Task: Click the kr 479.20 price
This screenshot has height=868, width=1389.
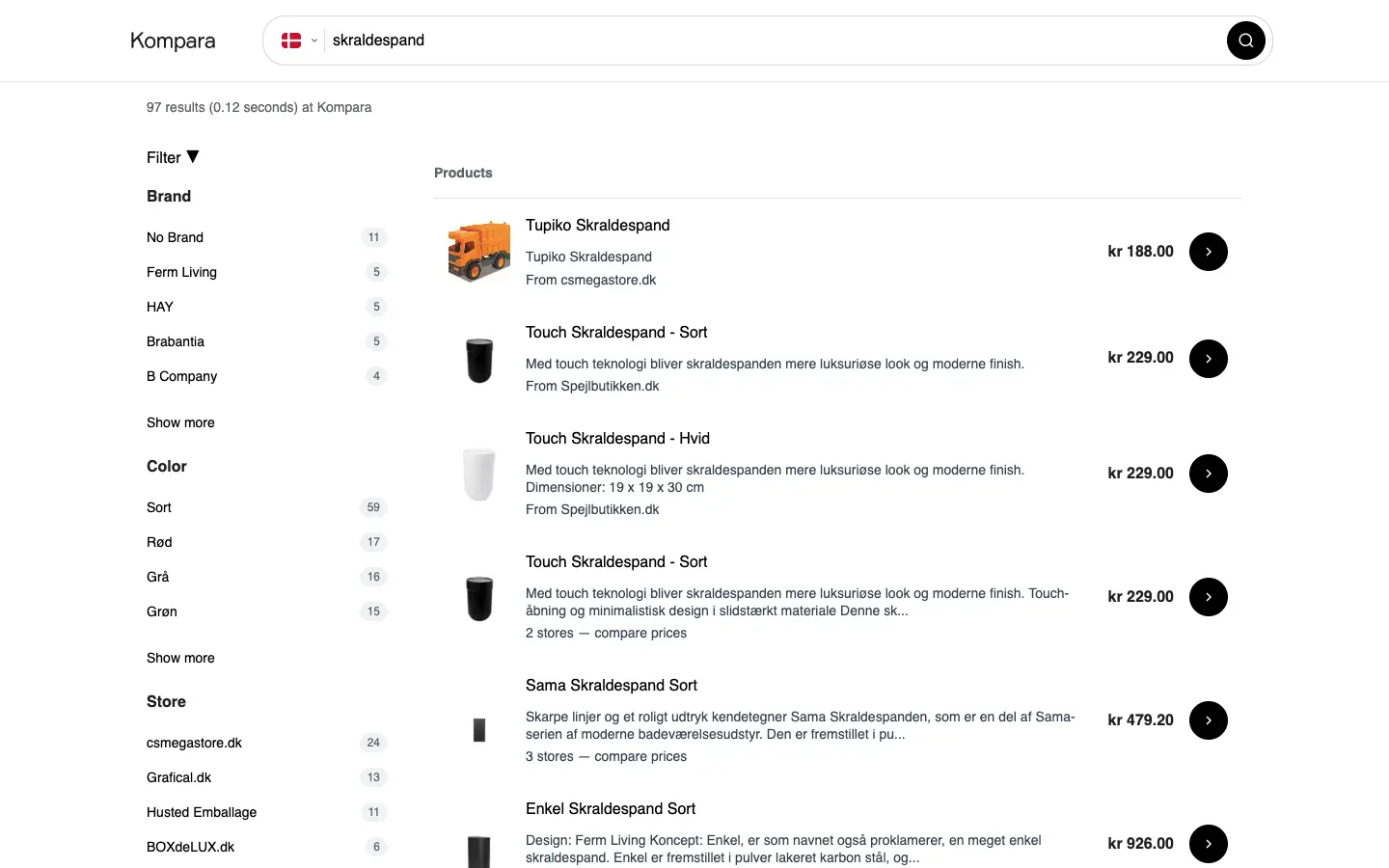Action: [x=1140, y=719]
